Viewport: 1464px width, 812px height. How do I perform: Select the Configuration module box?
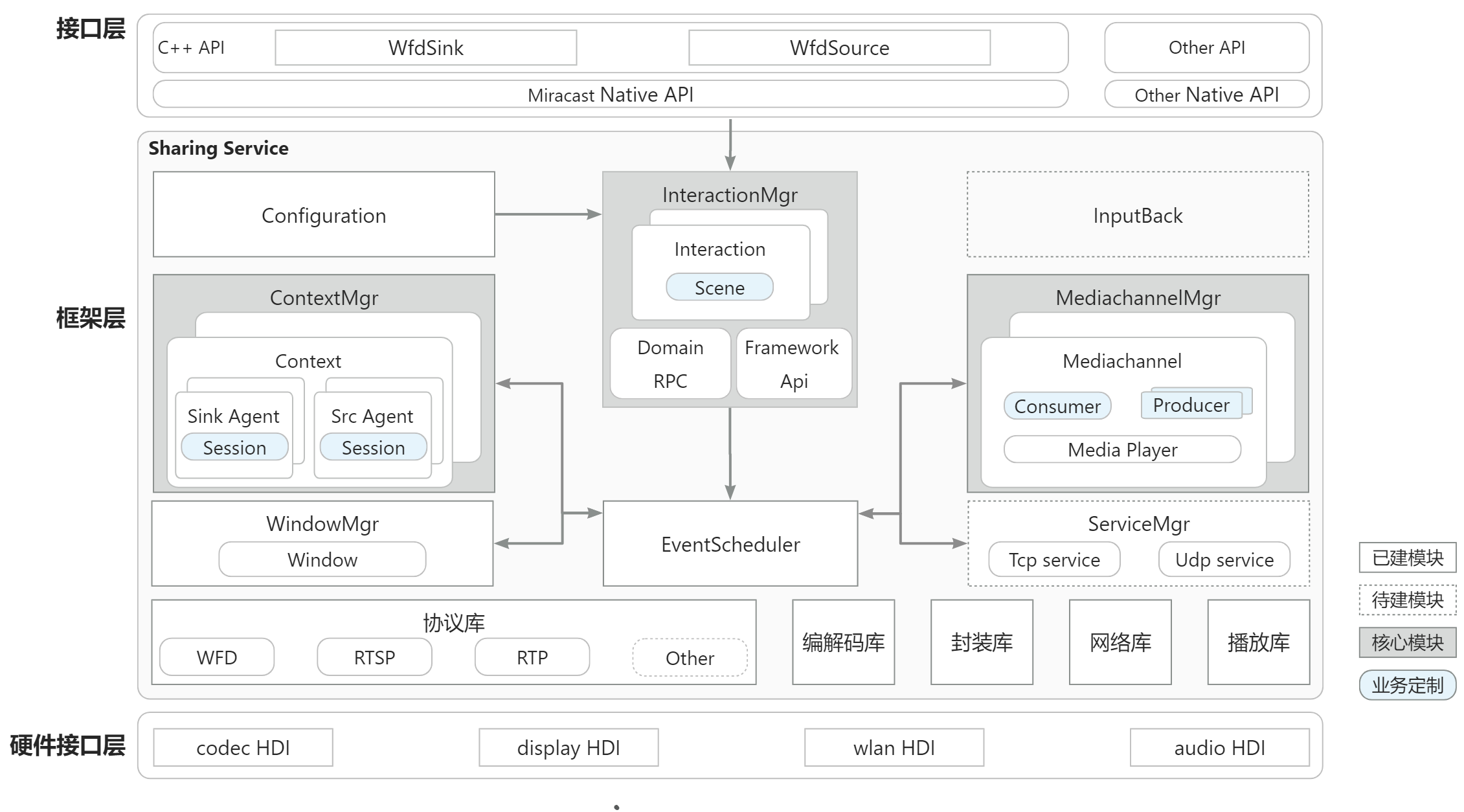tap(324, 215)
